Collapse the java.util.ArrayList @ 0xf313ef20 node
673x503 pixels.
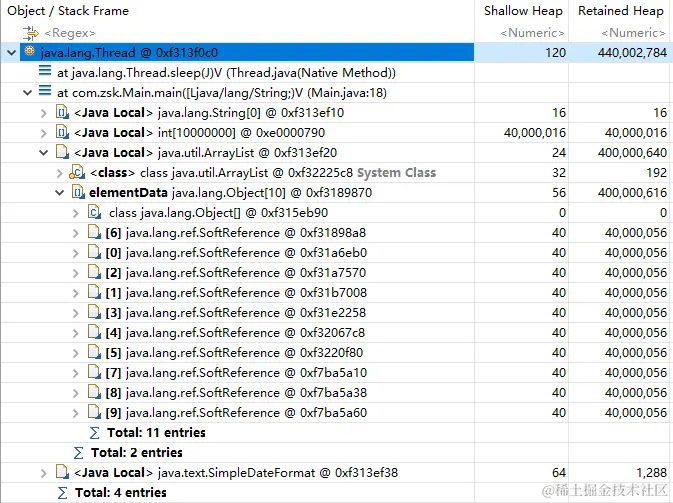[x=43, y=153]
